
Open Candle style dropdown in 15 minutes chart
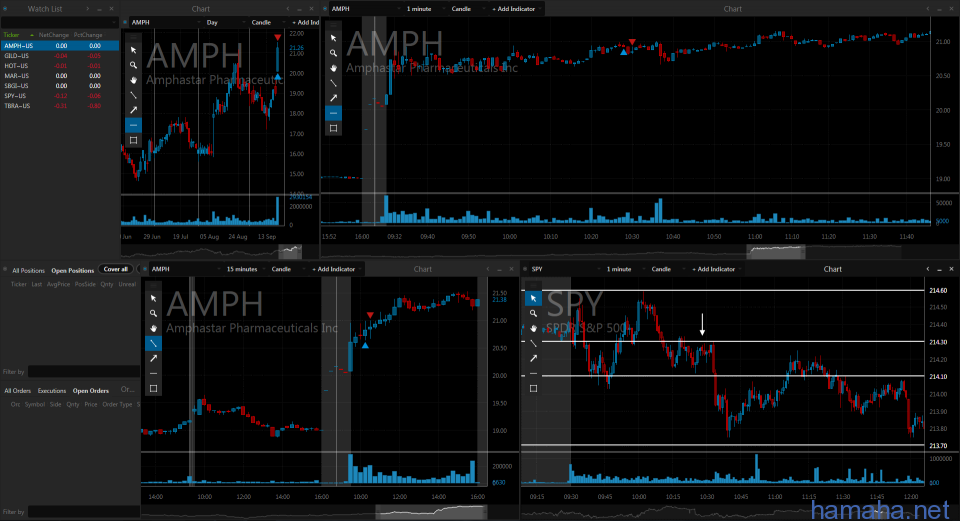tap(287, 269)
